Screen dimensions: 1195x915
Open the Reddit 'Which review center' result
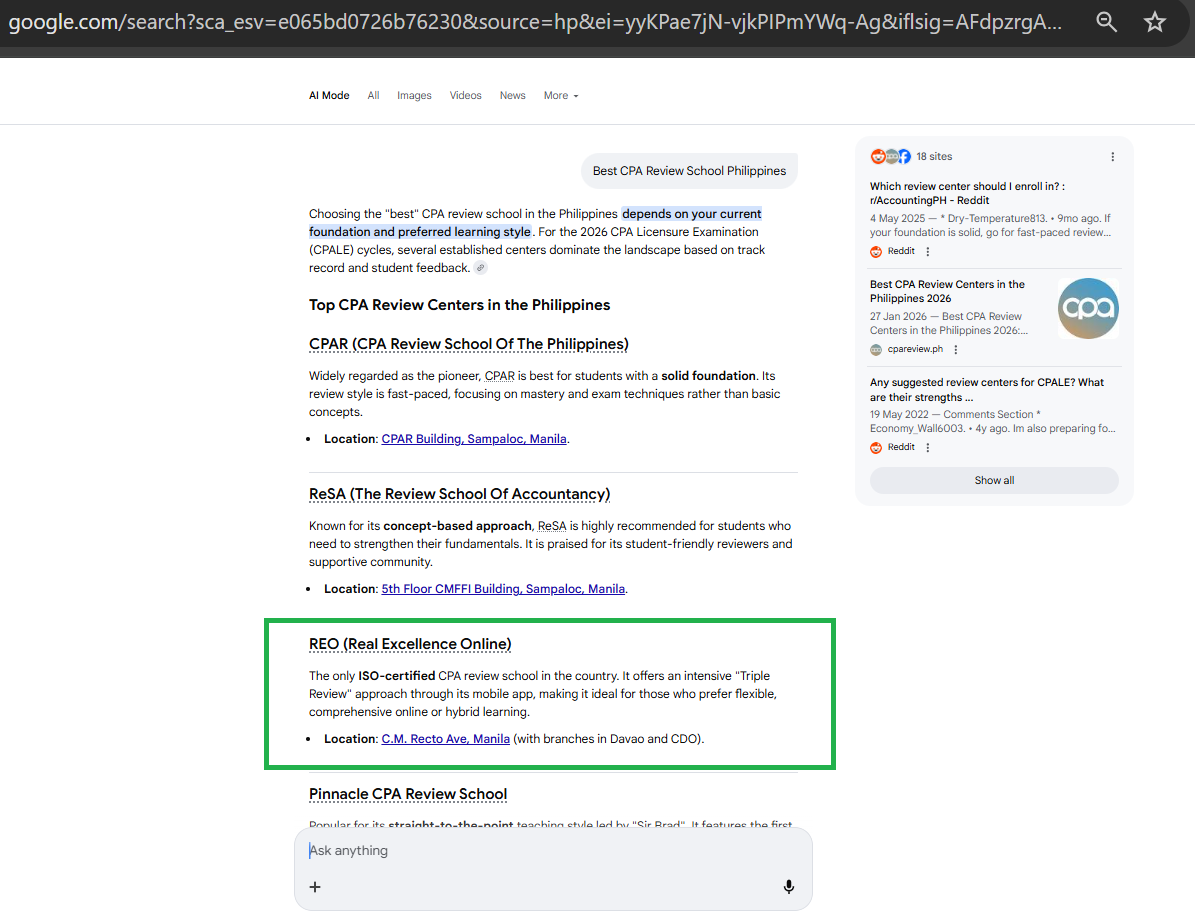click(x=966, y=193)
